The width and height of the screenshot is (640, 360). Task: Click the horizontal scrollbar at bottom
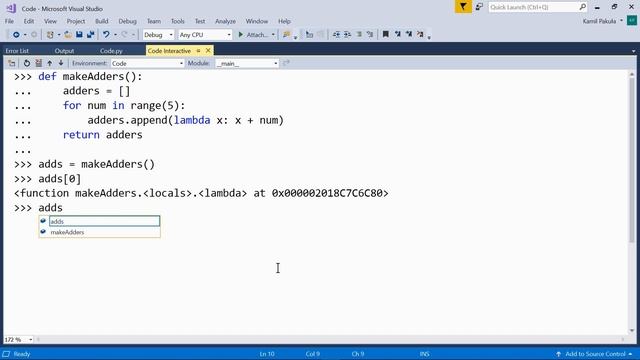click(331, 340)
